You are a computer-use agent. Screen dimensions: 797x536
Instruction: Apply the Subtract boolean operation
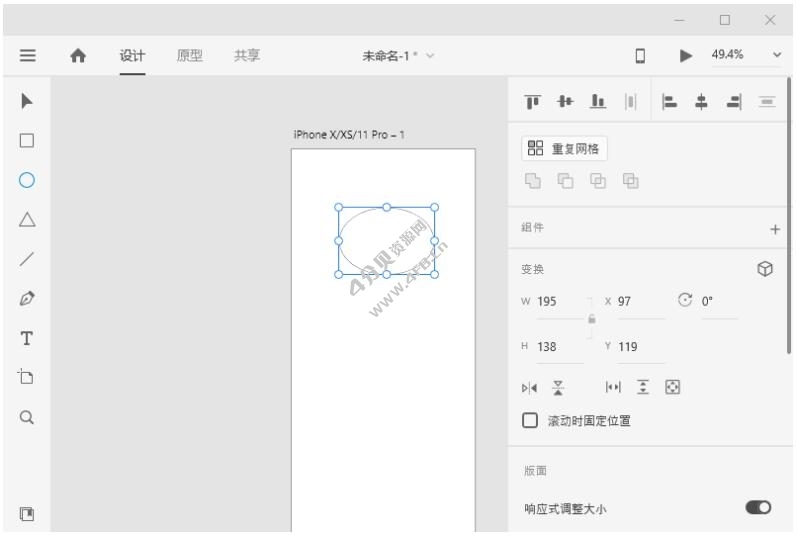[565, 180]
